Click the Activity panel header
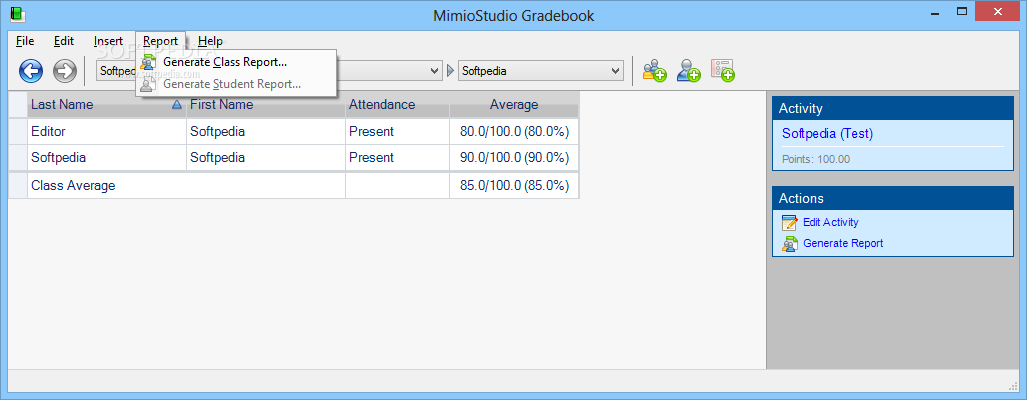The width and height of the screenshot is (1027, 400). coord(893,109)
